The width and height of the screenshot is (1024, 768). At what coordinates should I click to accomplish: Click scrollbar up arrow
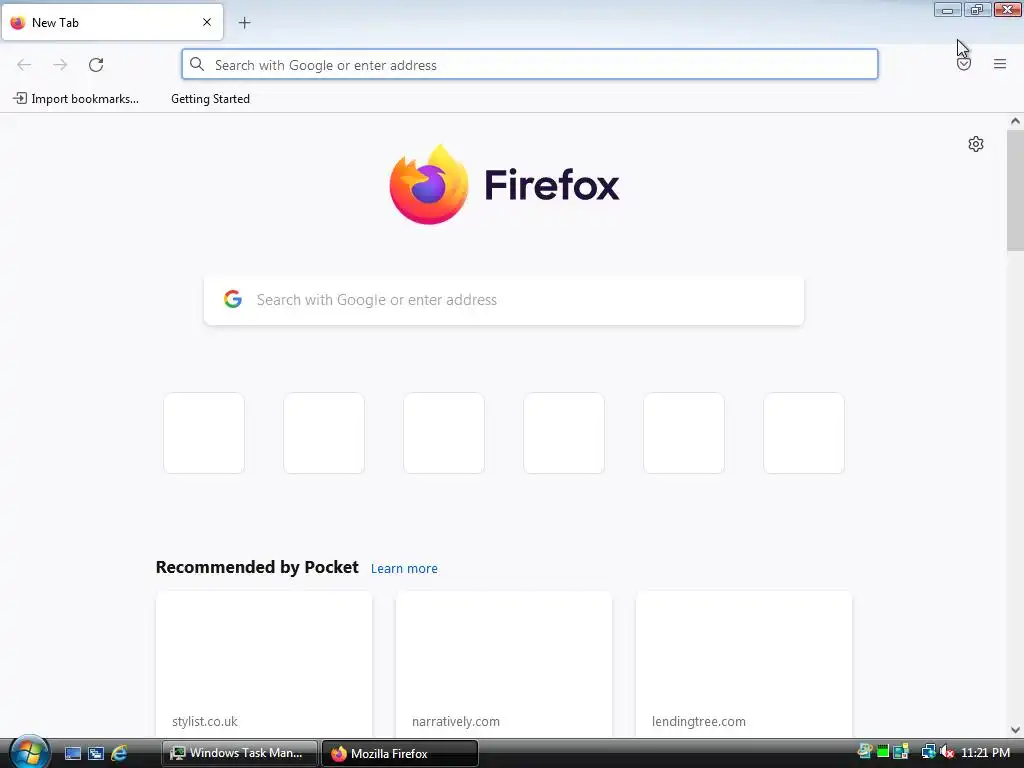[x=1015, y=121]
